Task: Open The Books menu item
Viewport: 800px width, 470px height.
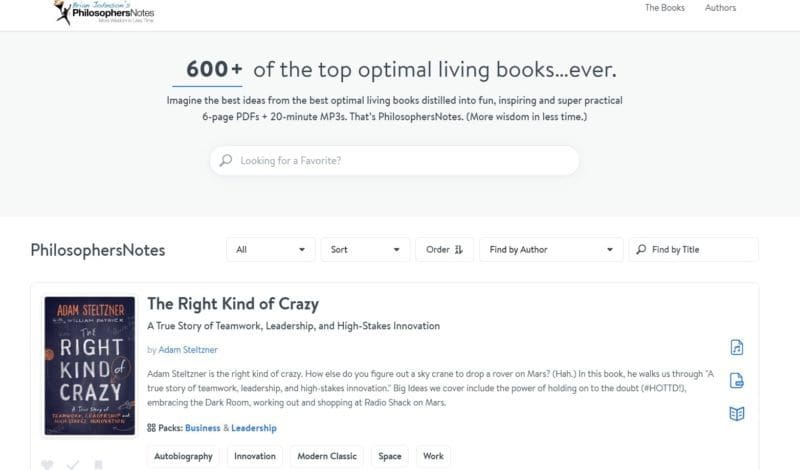Action: tap(664, 8)
